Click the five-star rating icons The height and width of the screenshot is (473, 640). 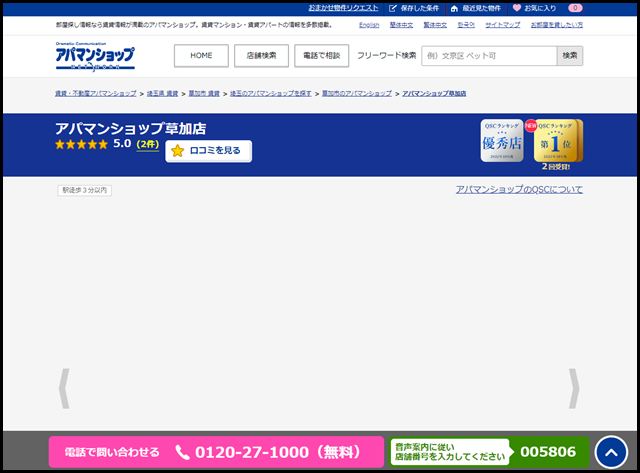tap(82, 144)
